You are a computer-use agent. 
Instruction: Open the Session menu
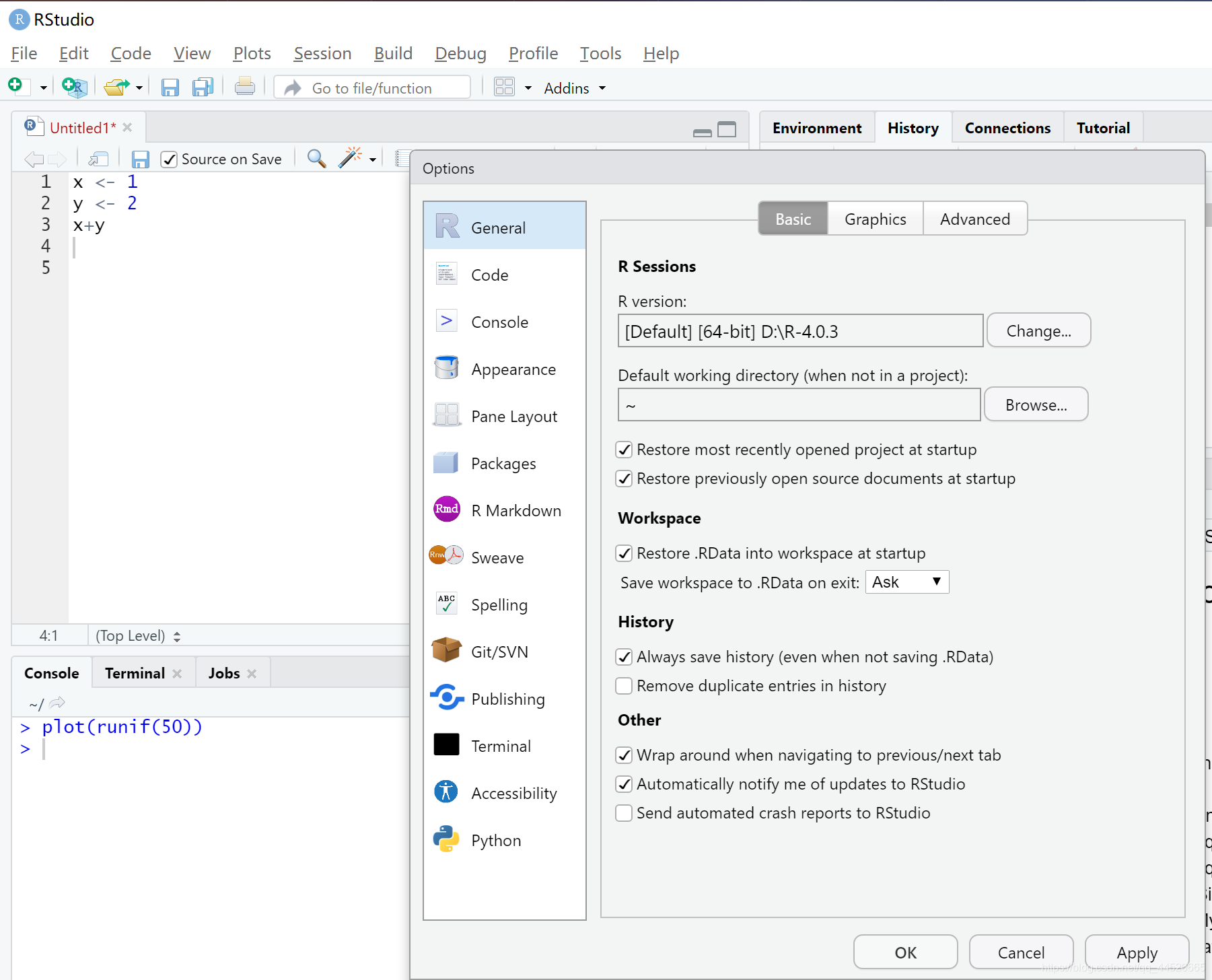pyautogui.click(x=322, y=53)
